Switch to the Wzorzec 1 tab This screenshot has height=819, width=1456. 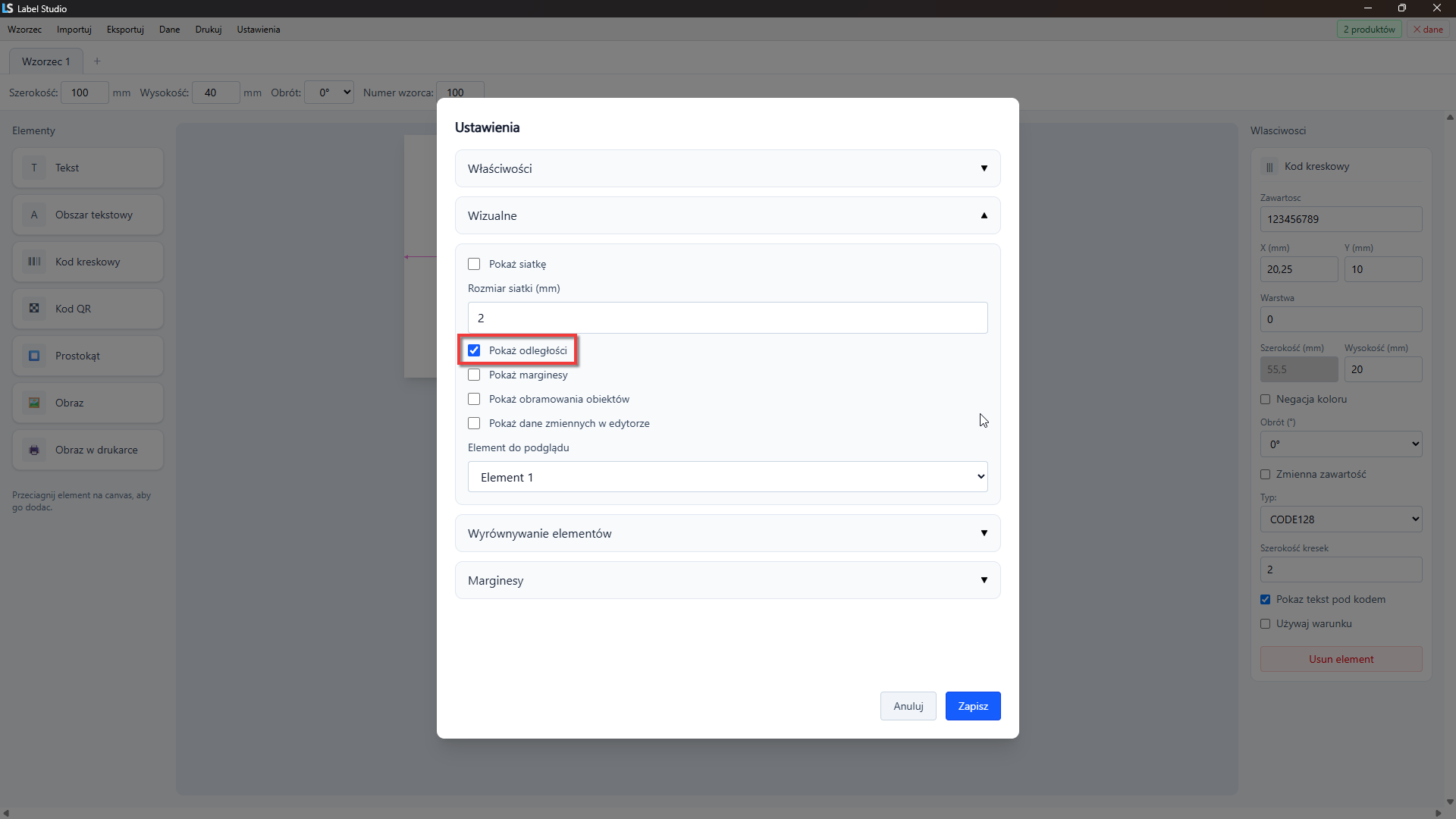pyautogui.click(x=45, y=61)
